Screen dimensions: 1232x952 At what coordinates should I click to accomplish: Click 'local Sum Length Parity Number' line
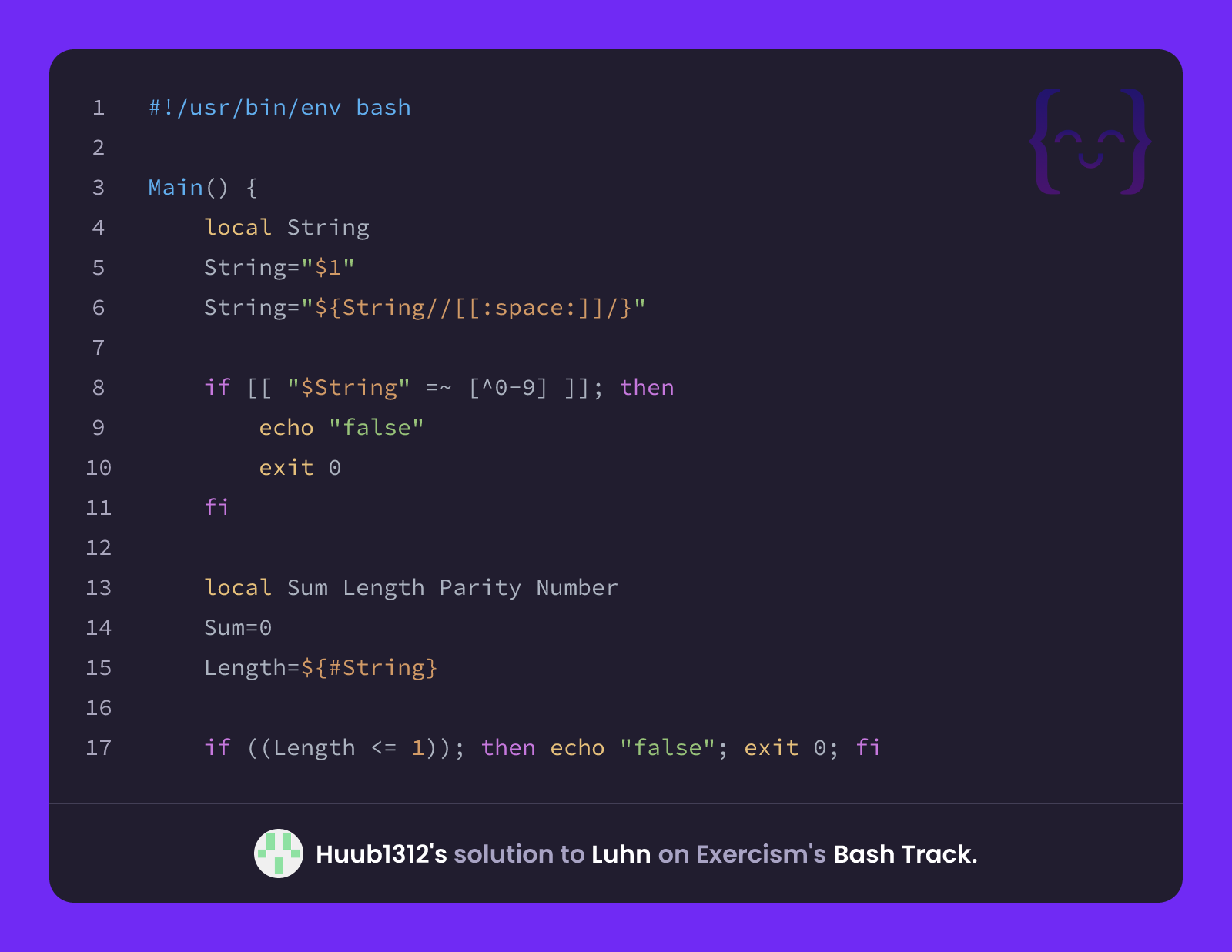[x=411, y=588]
